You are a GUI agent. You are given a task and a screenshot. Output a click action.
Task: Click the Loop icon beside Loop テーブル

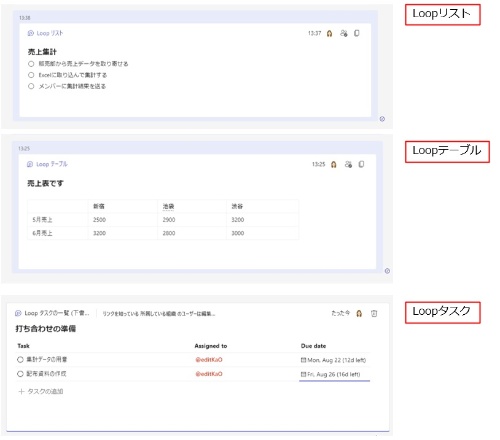point(30,164)
